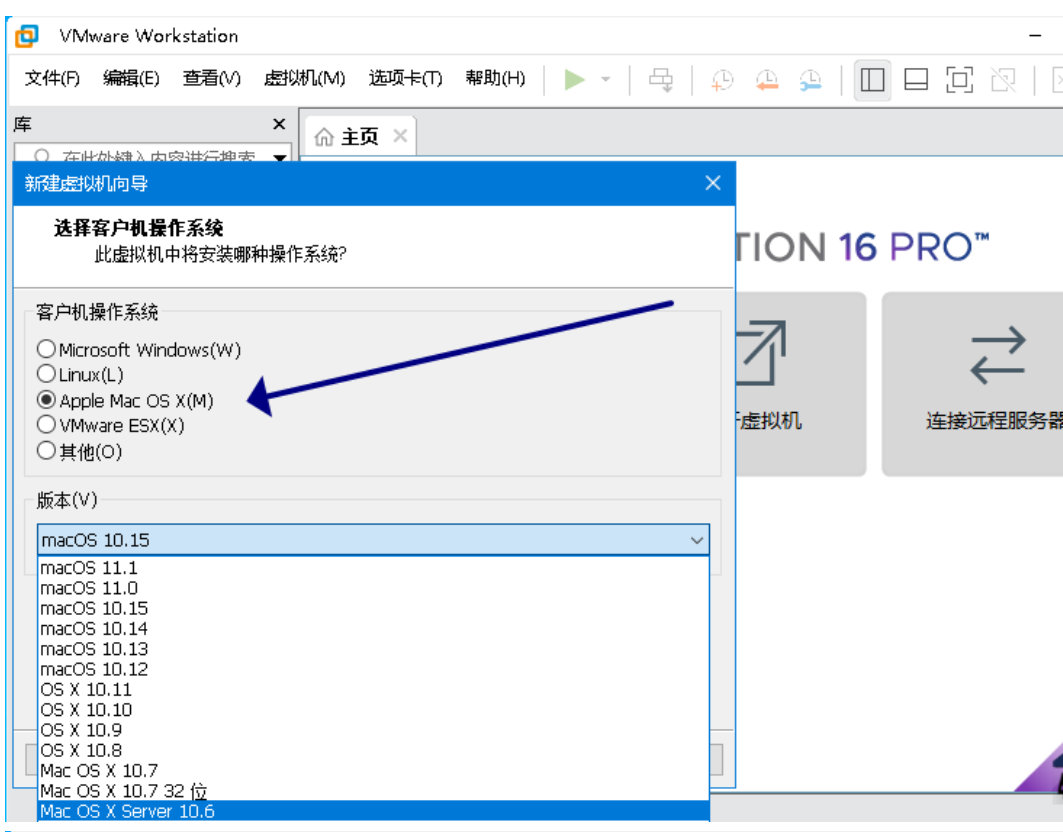This screenshot has width=1063, height=832.
Task: Enter full screen mode via toolbar icon
Action: coord(959,80)
